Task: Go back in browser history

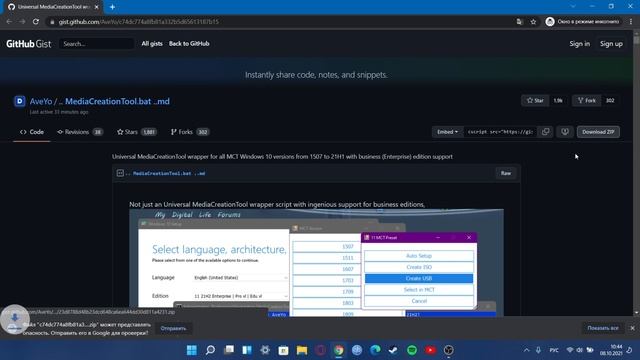Action: (9, 22)
